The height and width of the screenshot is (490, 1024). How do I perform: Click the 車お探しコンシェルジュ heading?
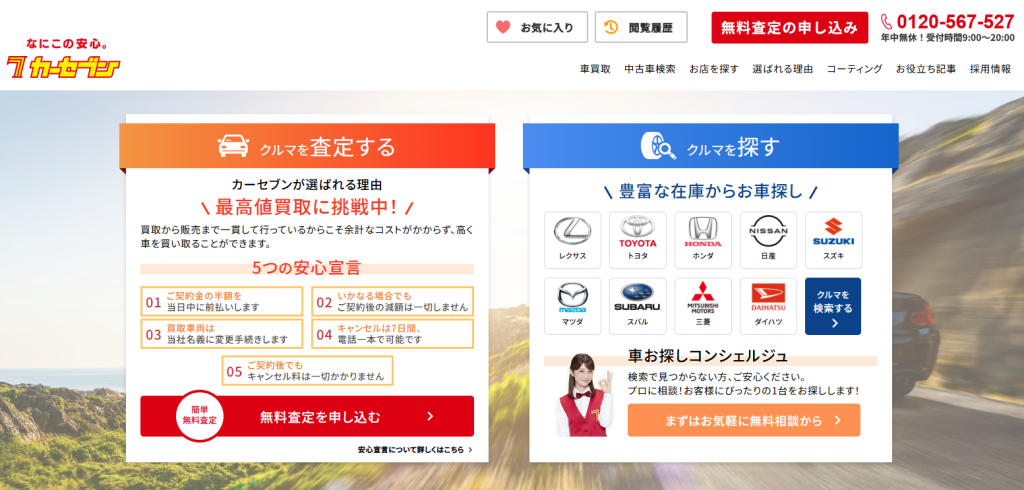click(708, 356)
